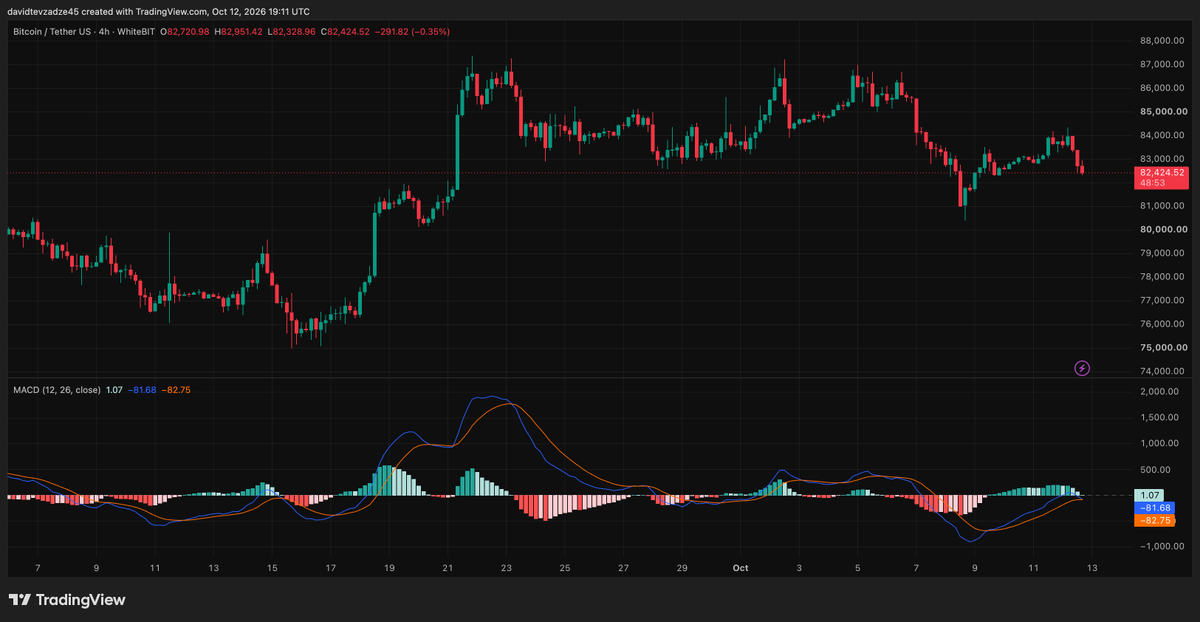Click the 88,000.00 price axis label
Image resolution: width=1200 pixels, height=622 pixels.
(x=1162, y=41)
